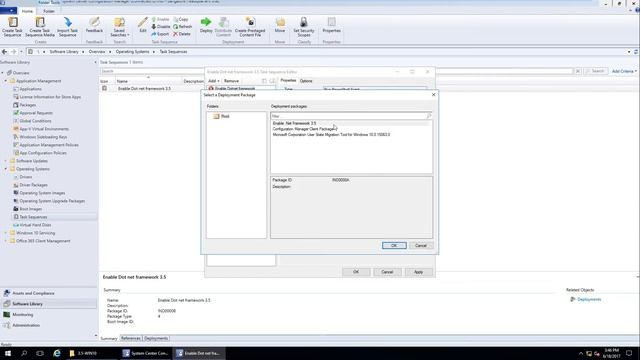This screenshot has height=360, width=640.
Task: Collapse Operating Systems tree node
Action: (x=6, y=169)
